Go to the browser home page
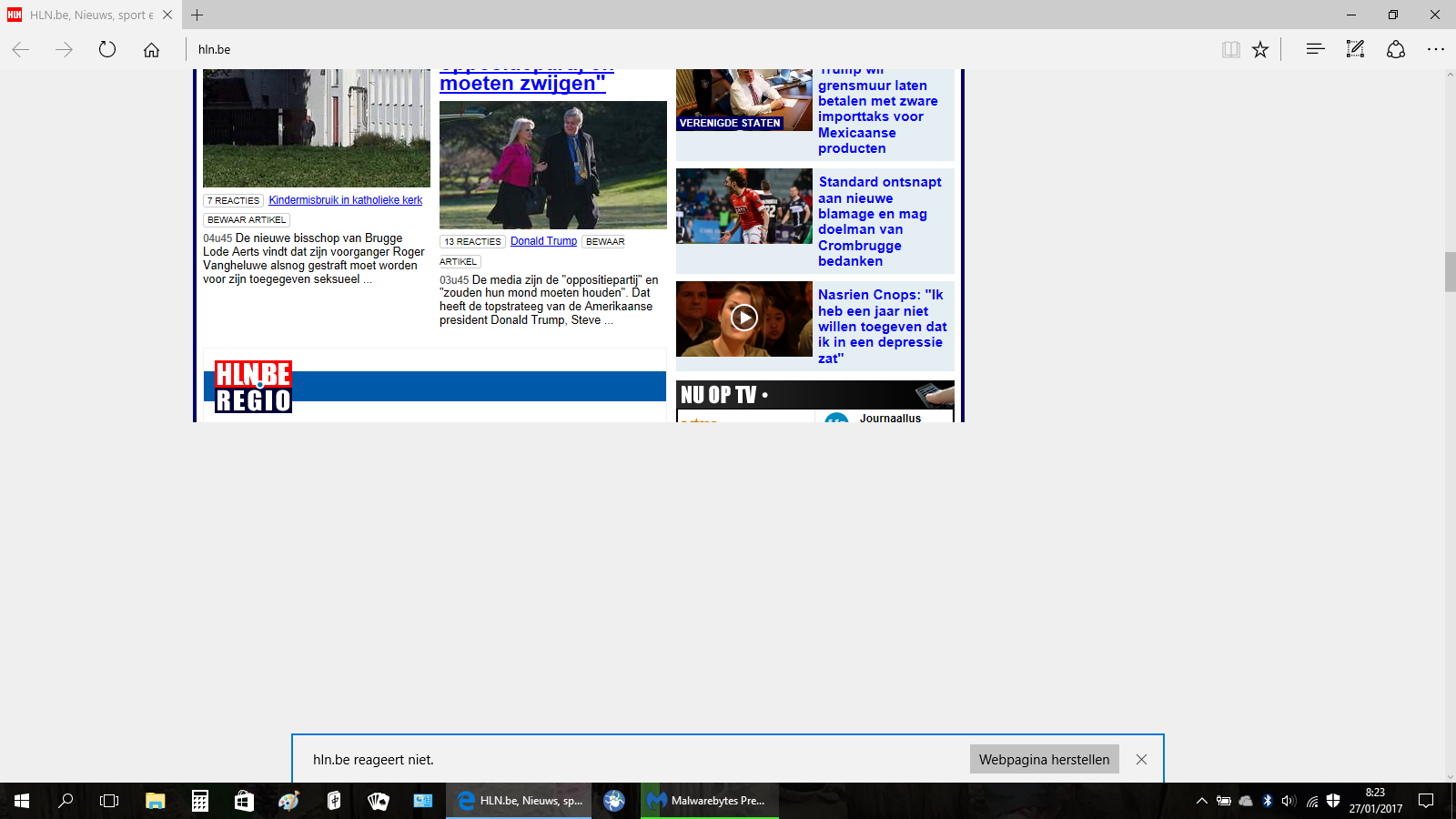 (x=151, y=49)
